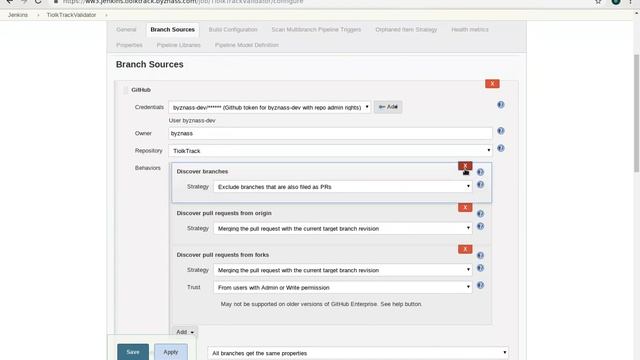Open help for origin pull request Strategy
Viewport: 640px width, 360px height.
click(480, 226)
